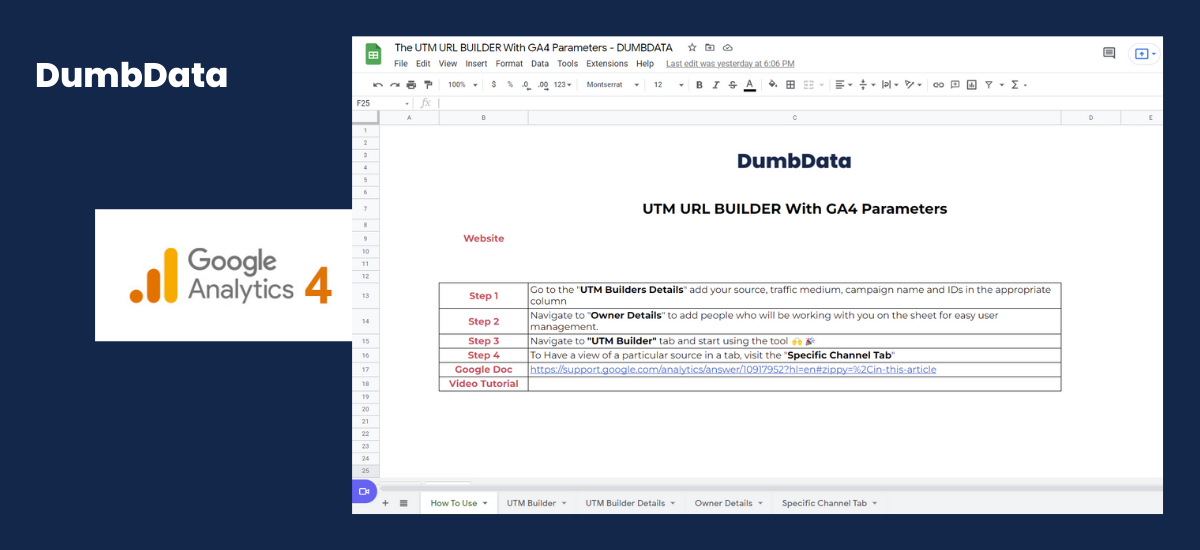1200x550 pixels.
Task: Open the Tools menu
Action: (567, 63)
